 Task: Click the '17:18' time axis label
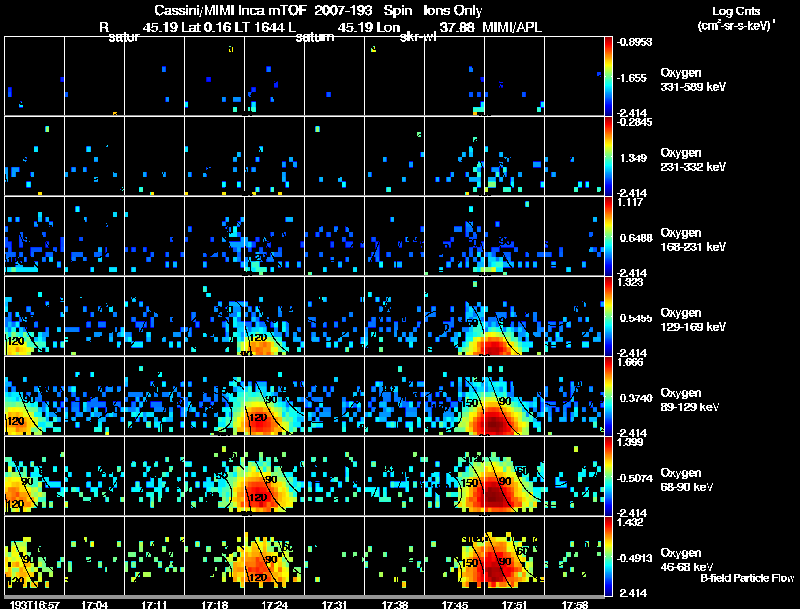point(215,605)
